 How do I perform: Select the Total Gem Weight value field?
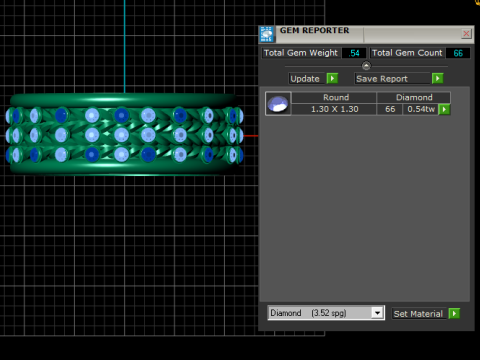(354, 53)
